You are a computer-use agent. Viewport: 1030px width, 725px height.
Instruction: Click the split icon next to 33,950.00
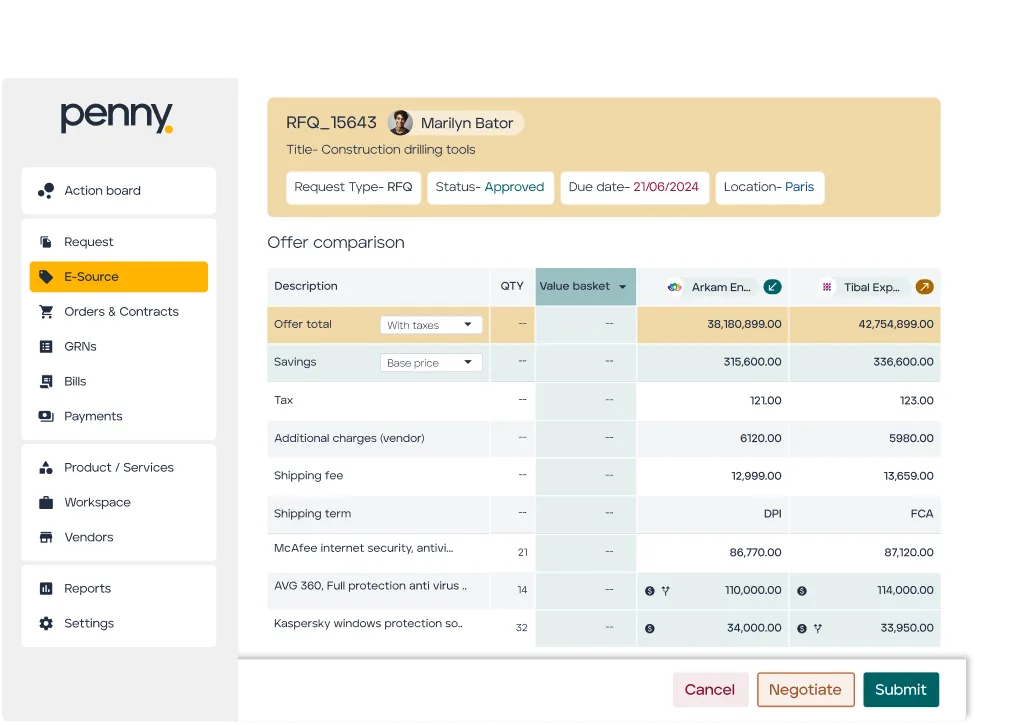[817, 628]
